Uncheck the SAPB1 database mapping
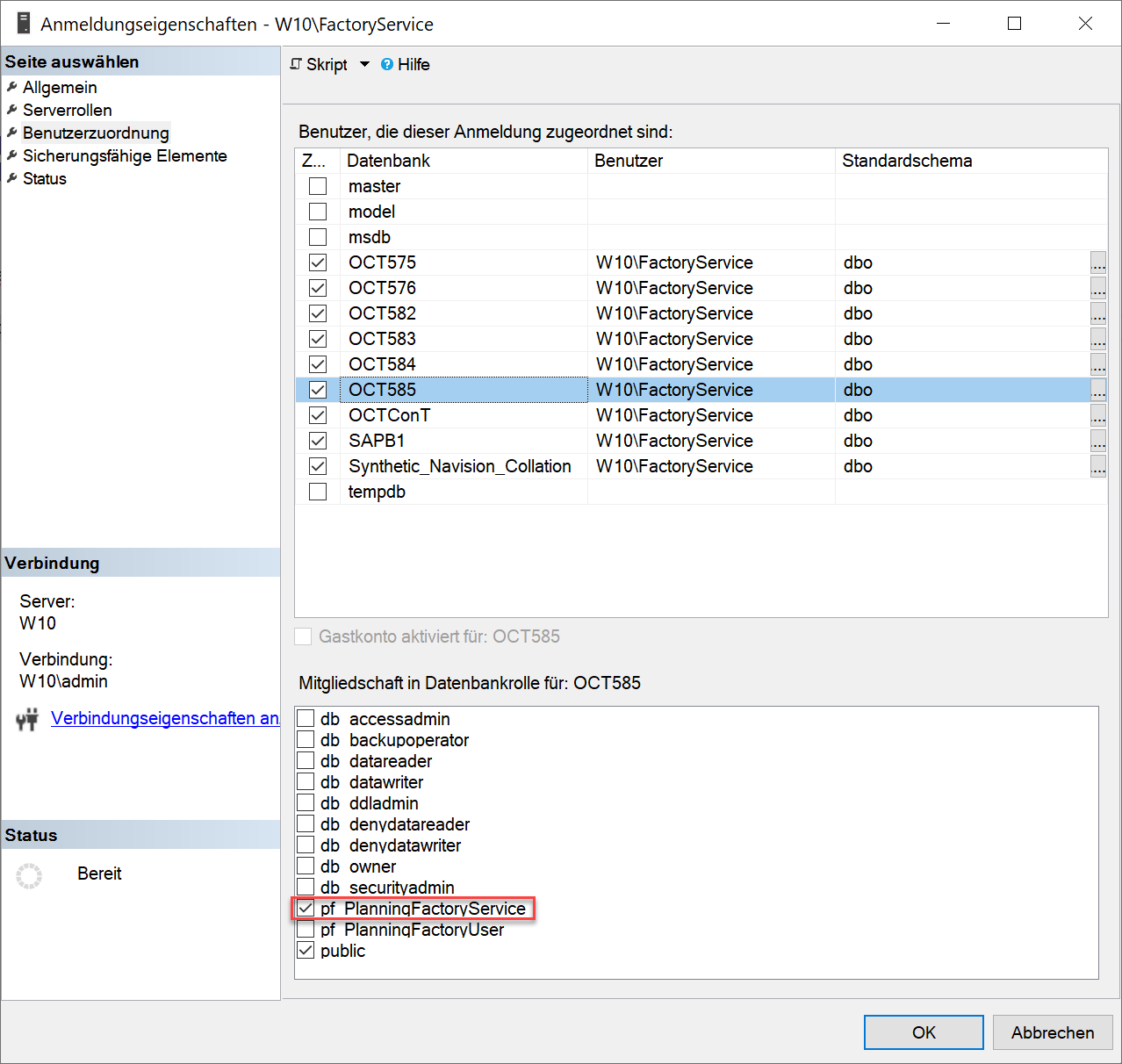This screenshot has height=1064, width=1122. 318,441
